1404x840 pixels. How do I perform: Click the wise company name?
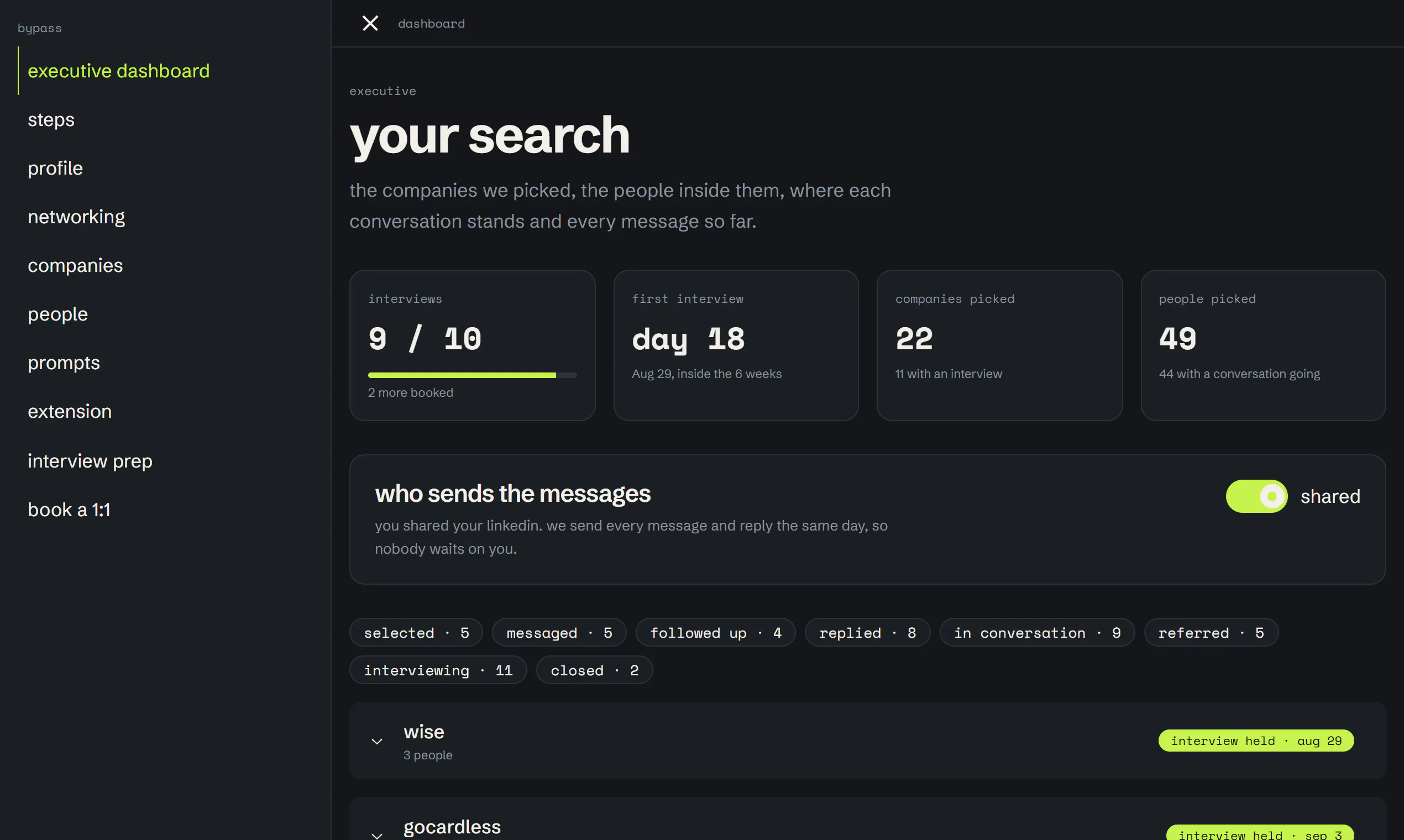coord(424,732)
